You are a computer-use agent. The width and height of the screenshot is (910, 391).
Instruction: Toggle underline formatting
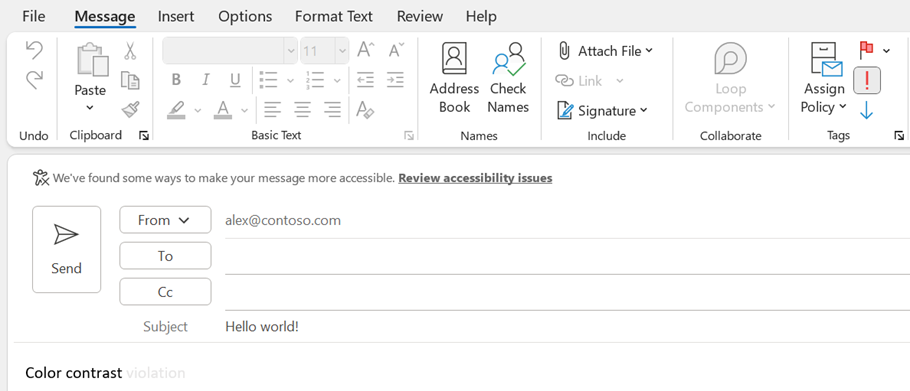click(235, 80)
